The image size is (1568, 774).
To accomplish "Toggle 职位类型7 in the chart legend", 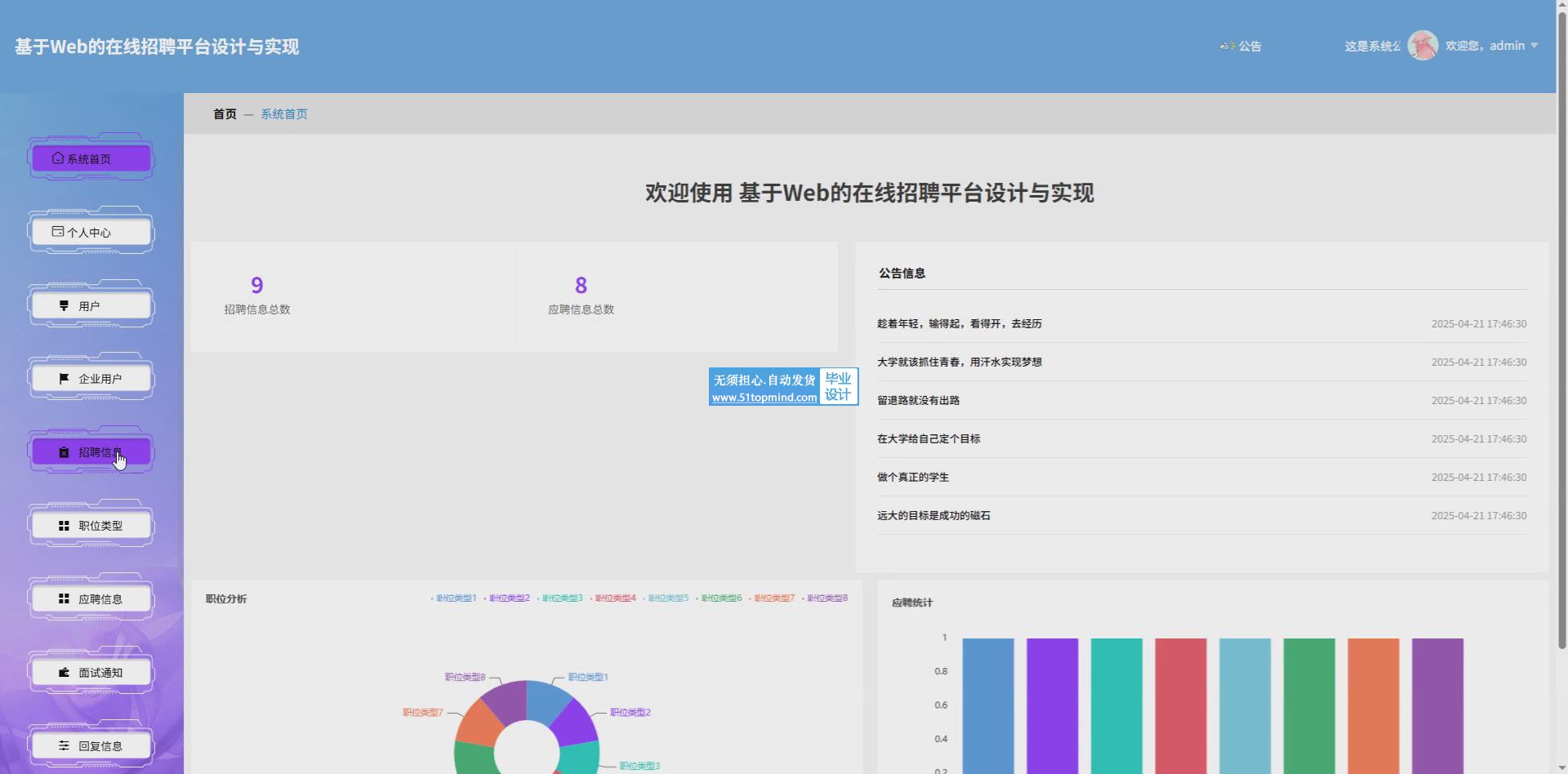I will [x=772, y=598].
